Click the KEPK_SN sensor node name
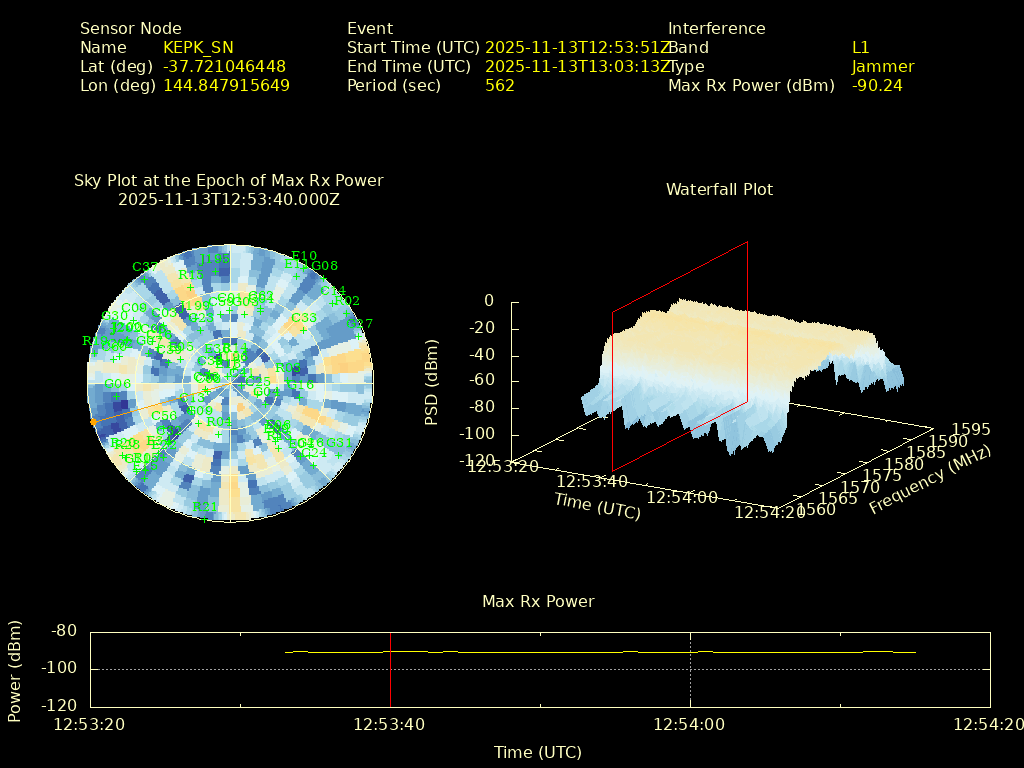Image resolution: width=1024 pixels, height=768 pixels. click(198, 47)
